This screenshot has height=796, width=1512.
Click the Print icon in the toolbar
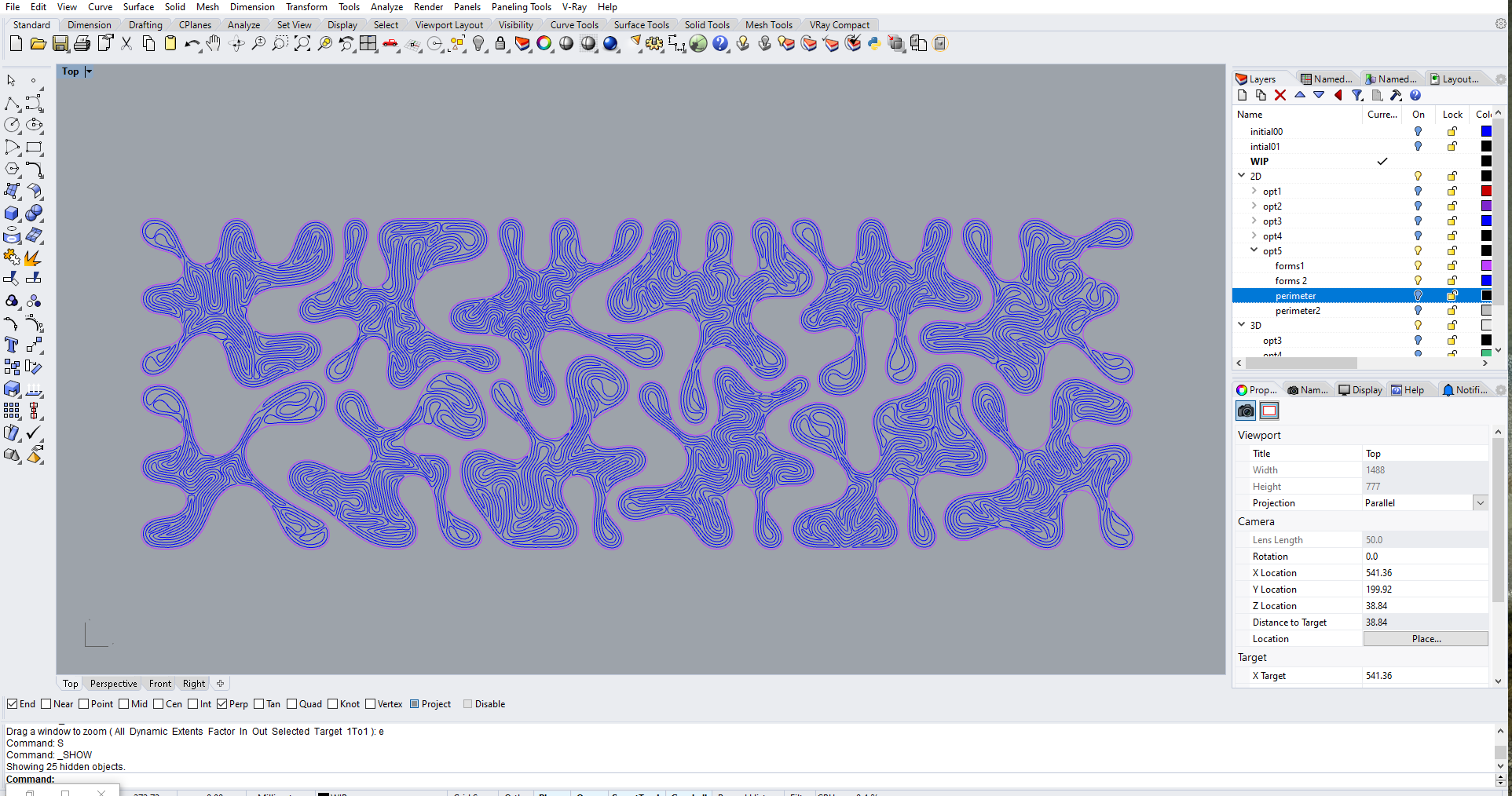click(82, 44)
